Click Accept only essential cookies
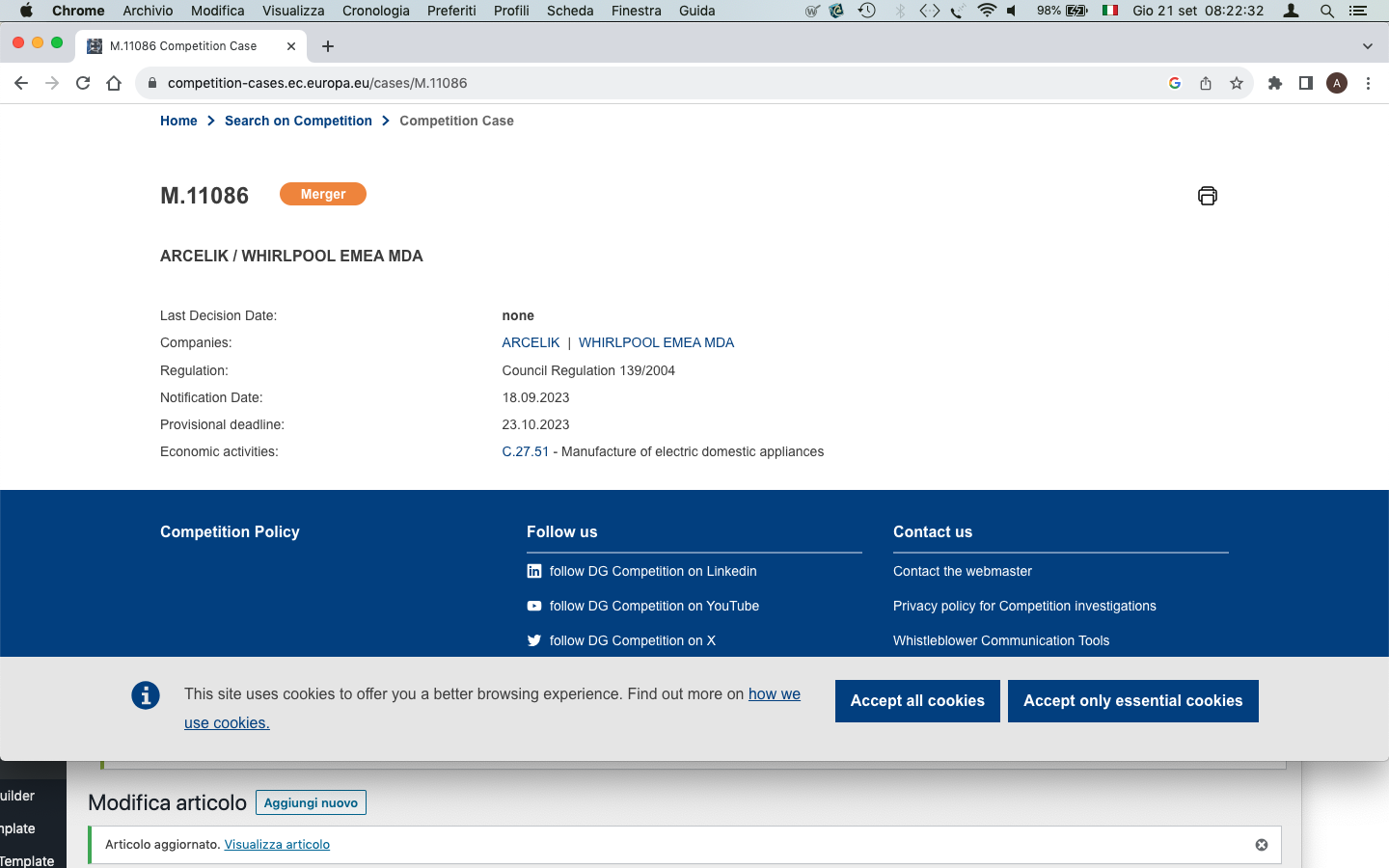 click(1133, 701)
